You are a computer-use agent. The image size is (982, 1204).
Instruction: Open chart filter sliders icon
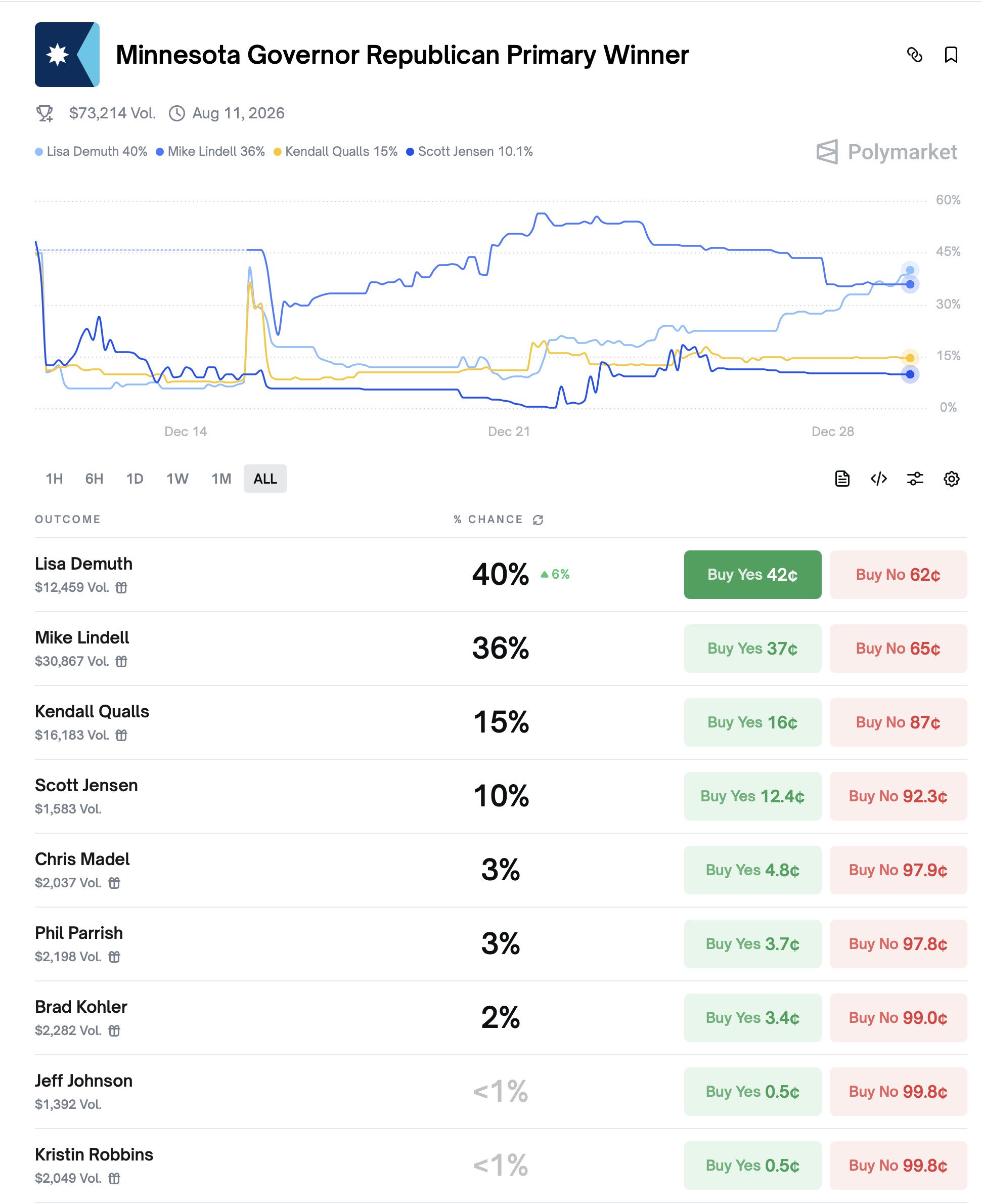915,479
